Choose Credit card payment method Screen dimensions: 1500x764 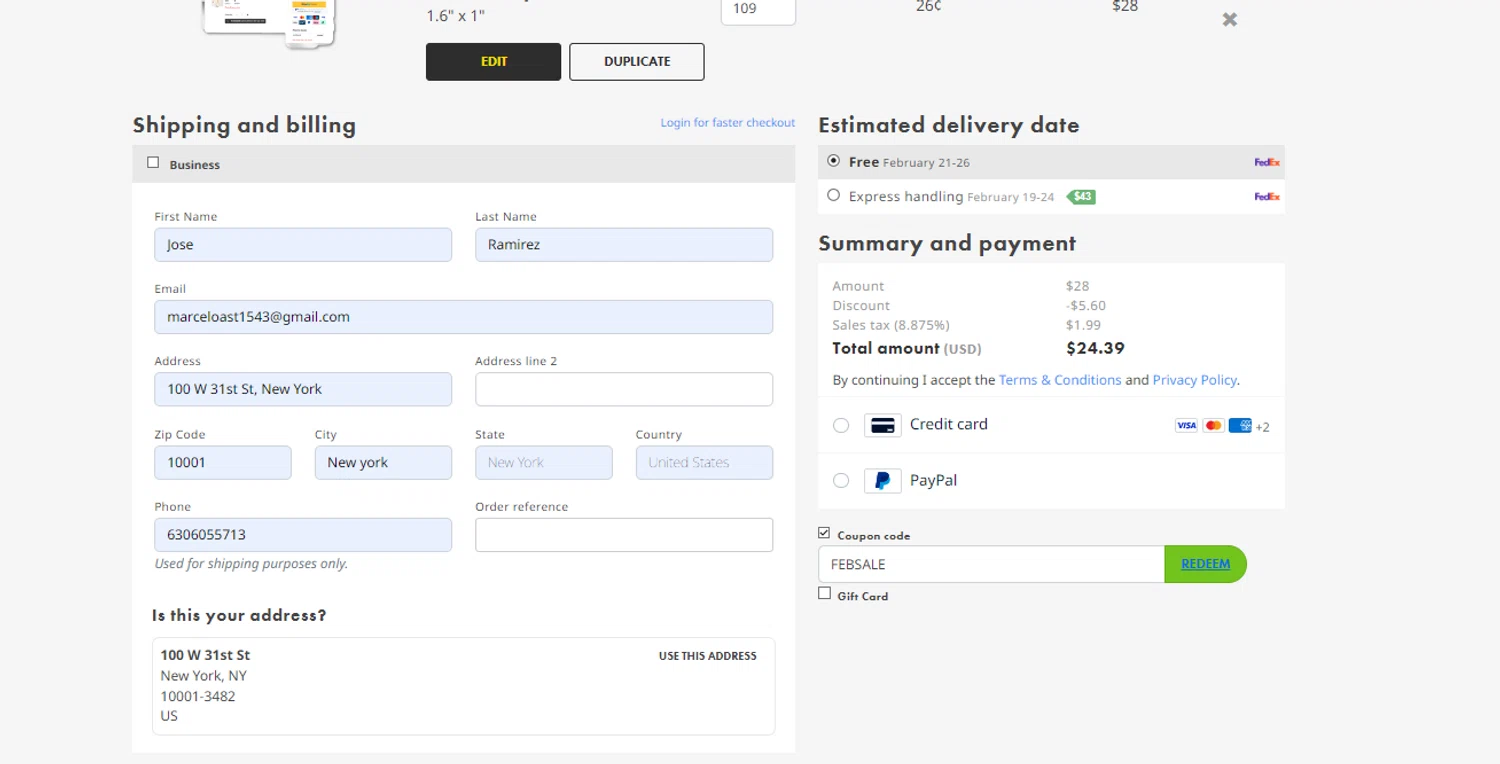(841, 425)
